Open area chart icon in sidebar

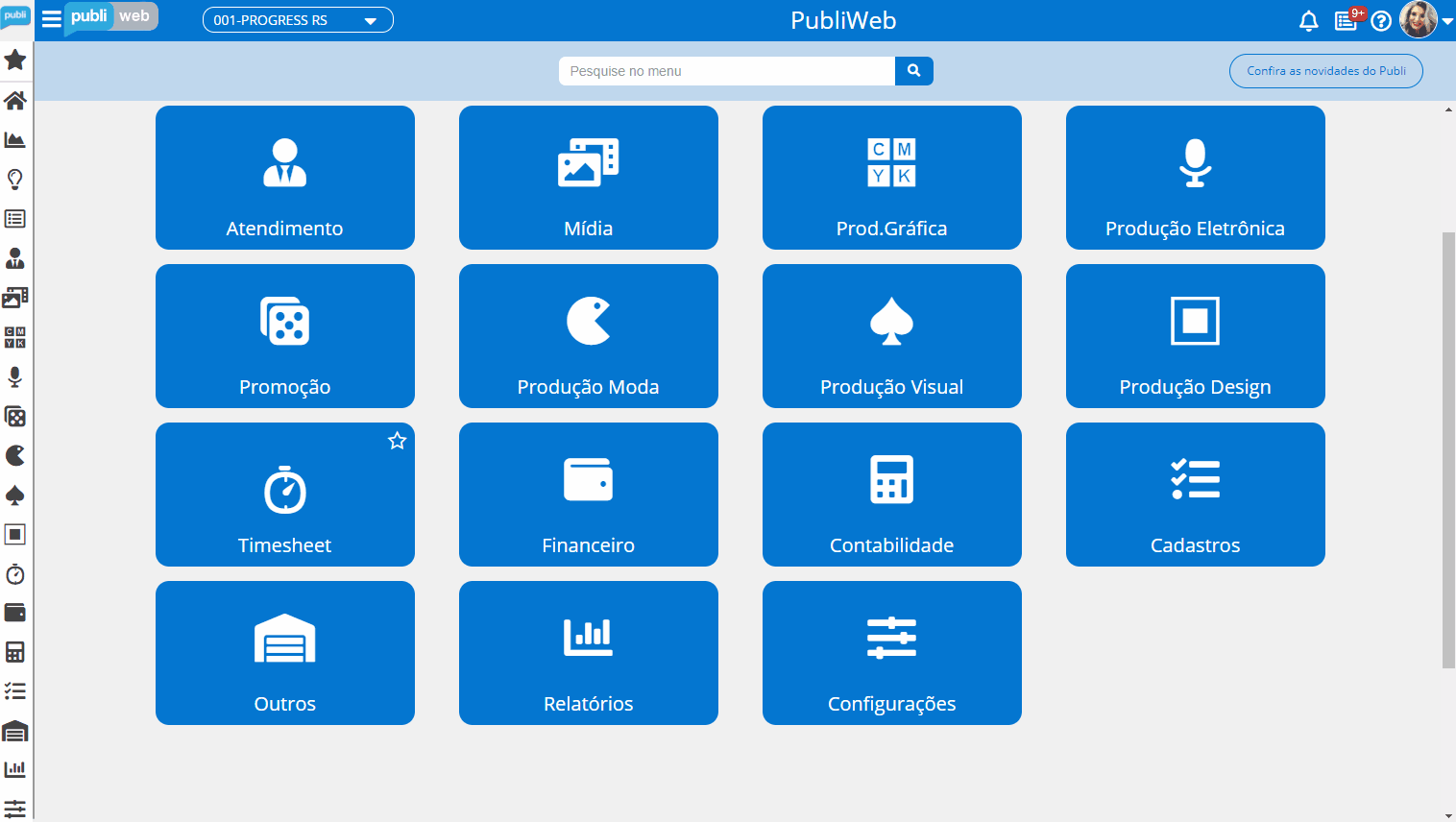click(15, 140)
